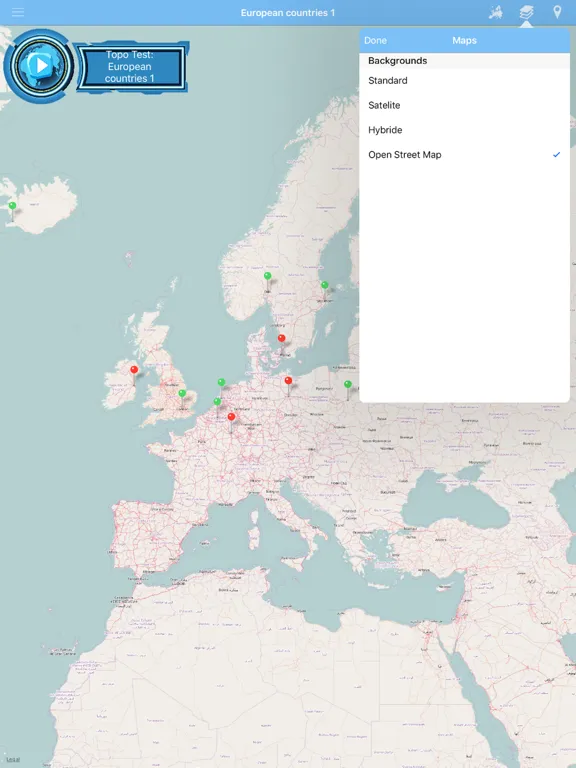Screen dimensions: 576x768
Task: Open the Legal link on the map
Action: [x=13, y=760]
